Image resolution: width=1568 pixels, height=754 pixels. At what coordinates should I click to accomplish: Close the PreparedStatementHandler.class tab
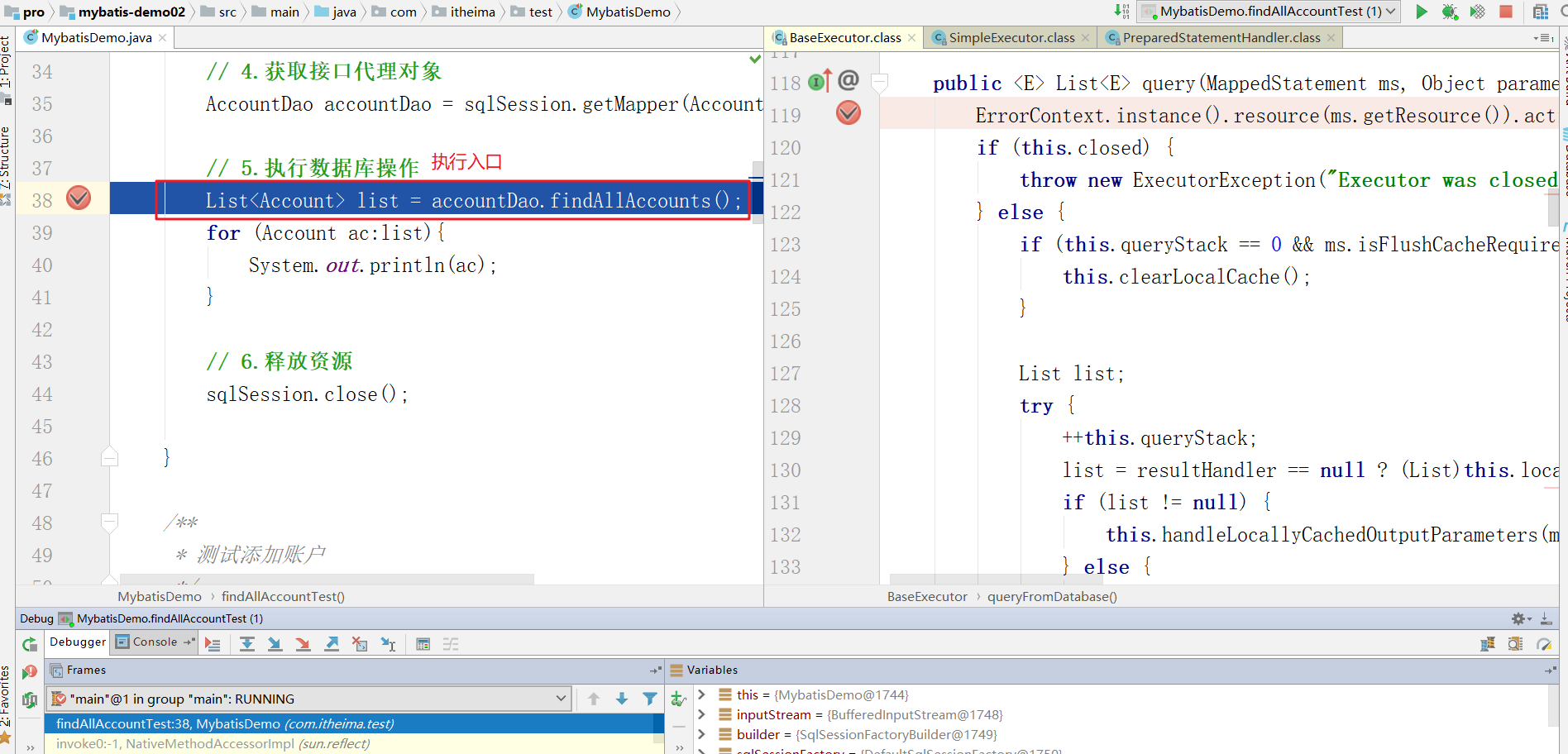pos(1331,38)
